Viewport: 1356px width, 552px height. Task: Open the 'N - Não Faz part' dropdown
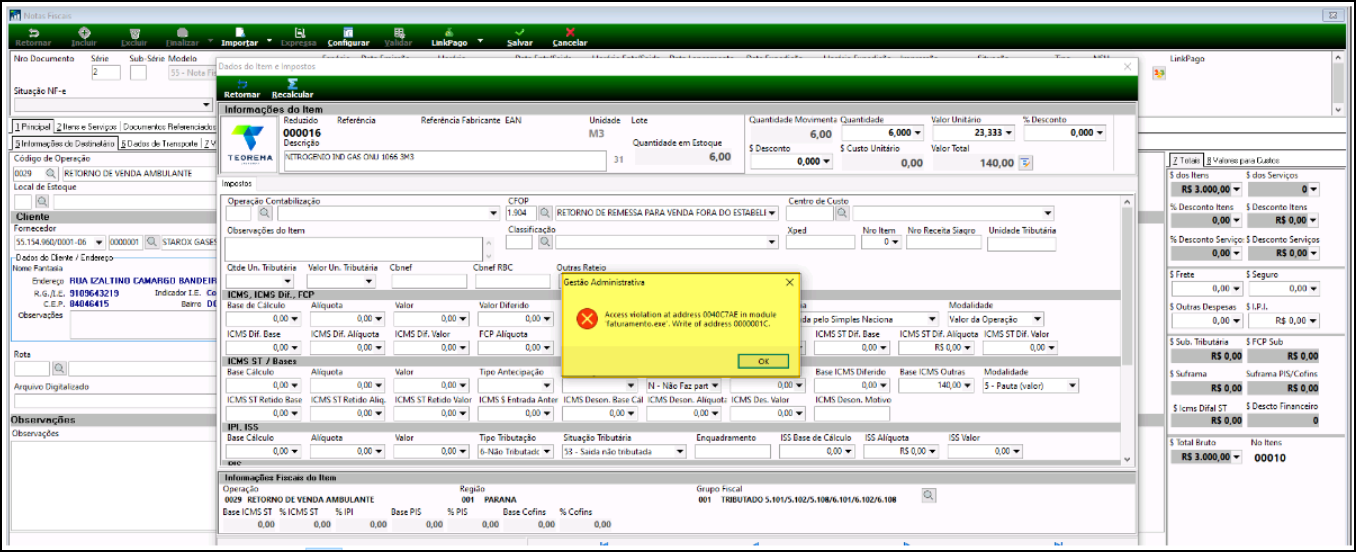[716, 386]
